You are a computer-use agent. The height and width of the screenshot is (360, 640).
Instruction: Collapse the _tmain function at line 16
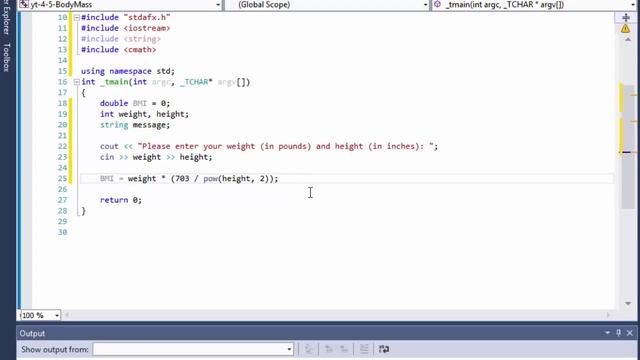coord(76,82)
